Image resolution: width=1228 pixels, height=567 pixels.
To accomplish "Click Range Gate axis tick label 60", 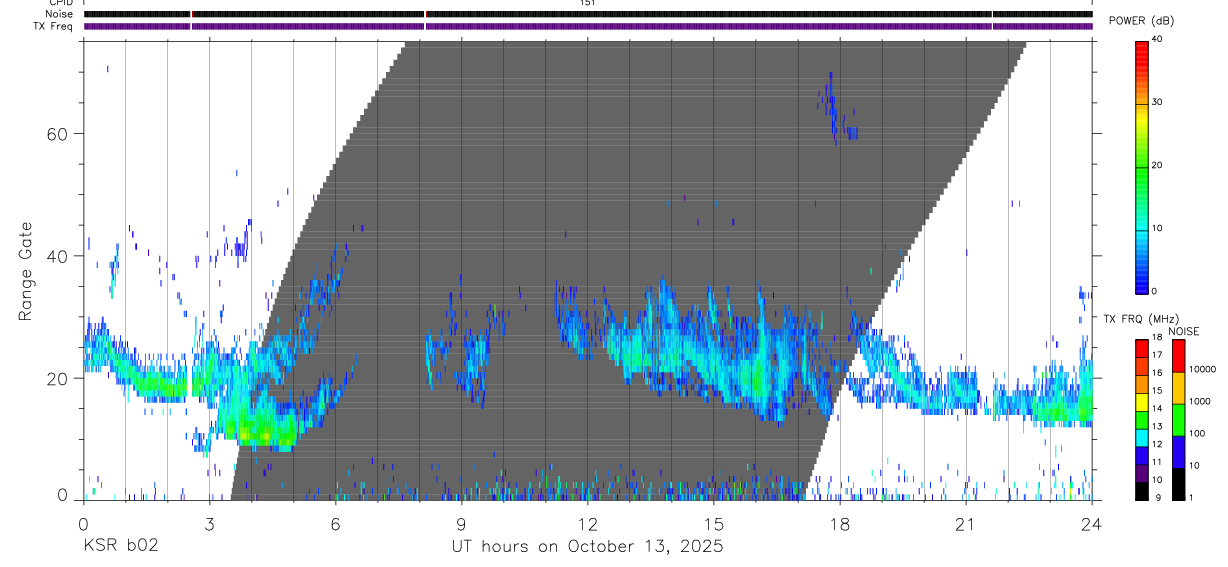I will (60, 133).
